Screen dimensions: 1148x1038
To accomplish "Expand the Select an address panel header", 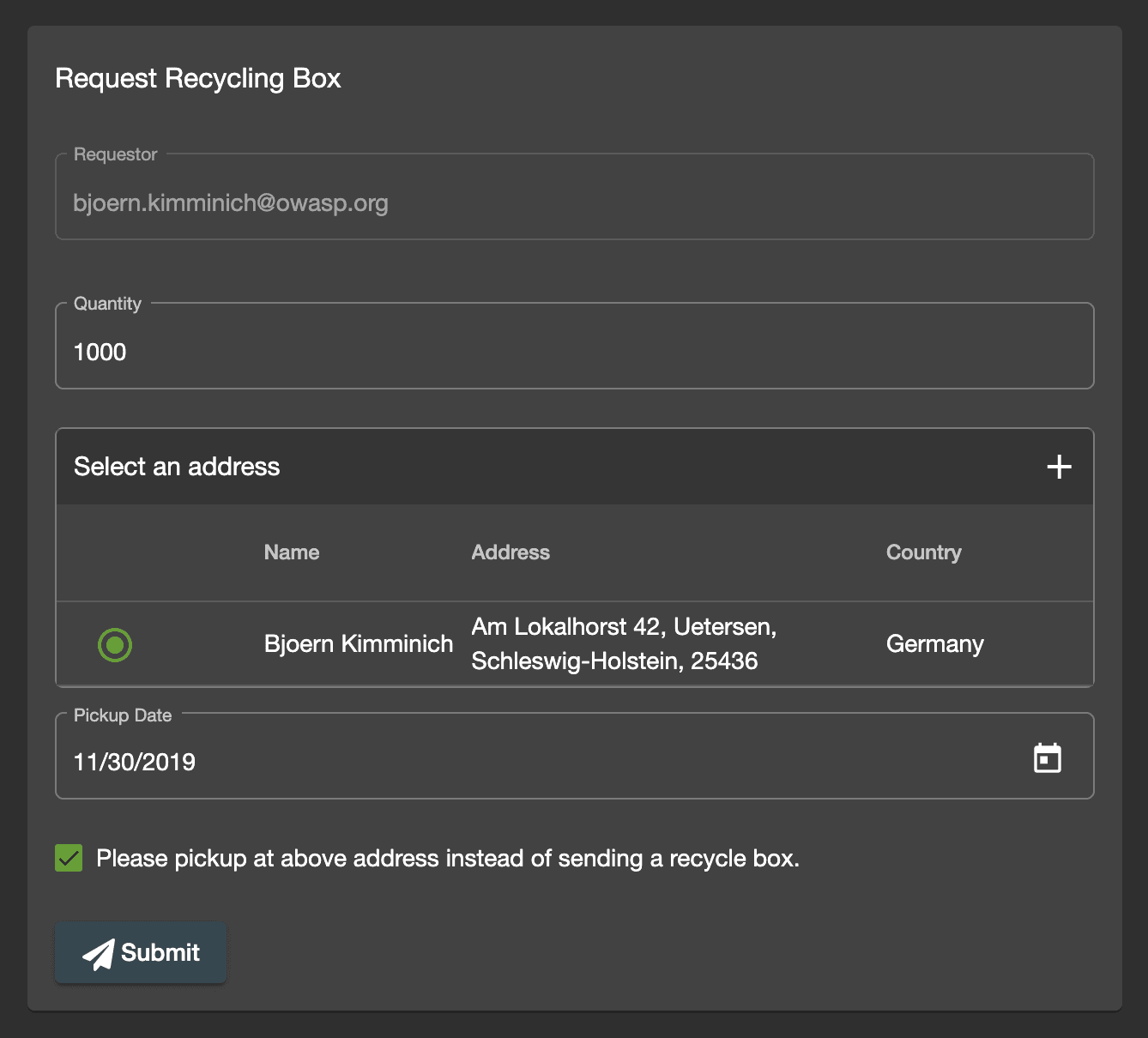I will pyautogui.click(x=575, y=467).
